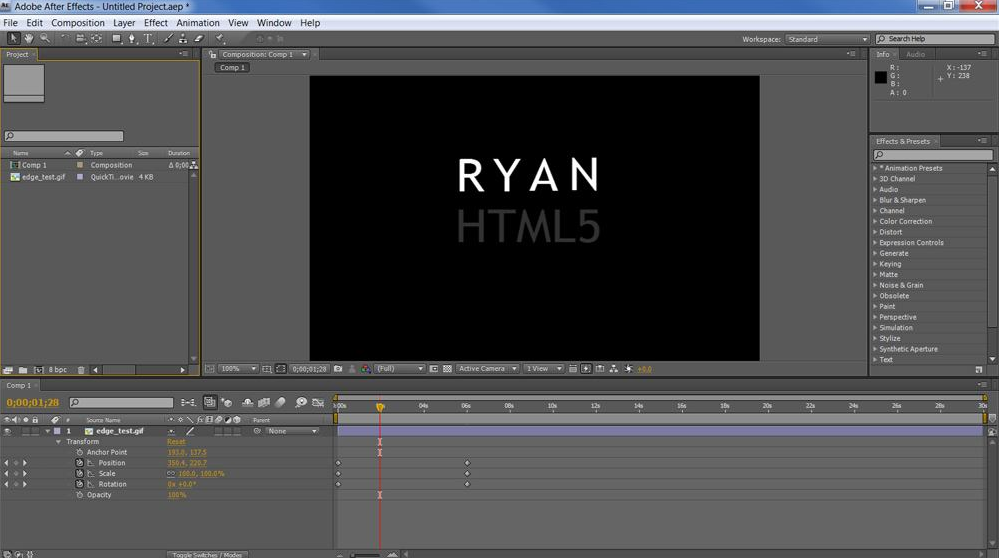Select the Brush tool
Screen dimensions: 1001x558
[168, 39]
